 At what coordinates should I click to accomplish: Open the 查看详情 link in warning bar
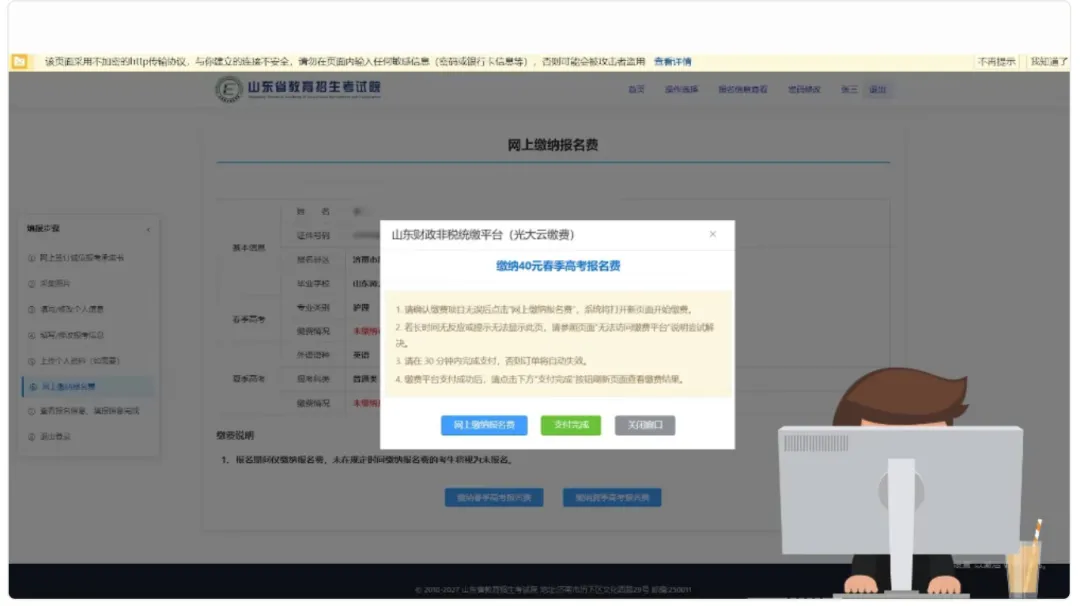tap(672, 61)
